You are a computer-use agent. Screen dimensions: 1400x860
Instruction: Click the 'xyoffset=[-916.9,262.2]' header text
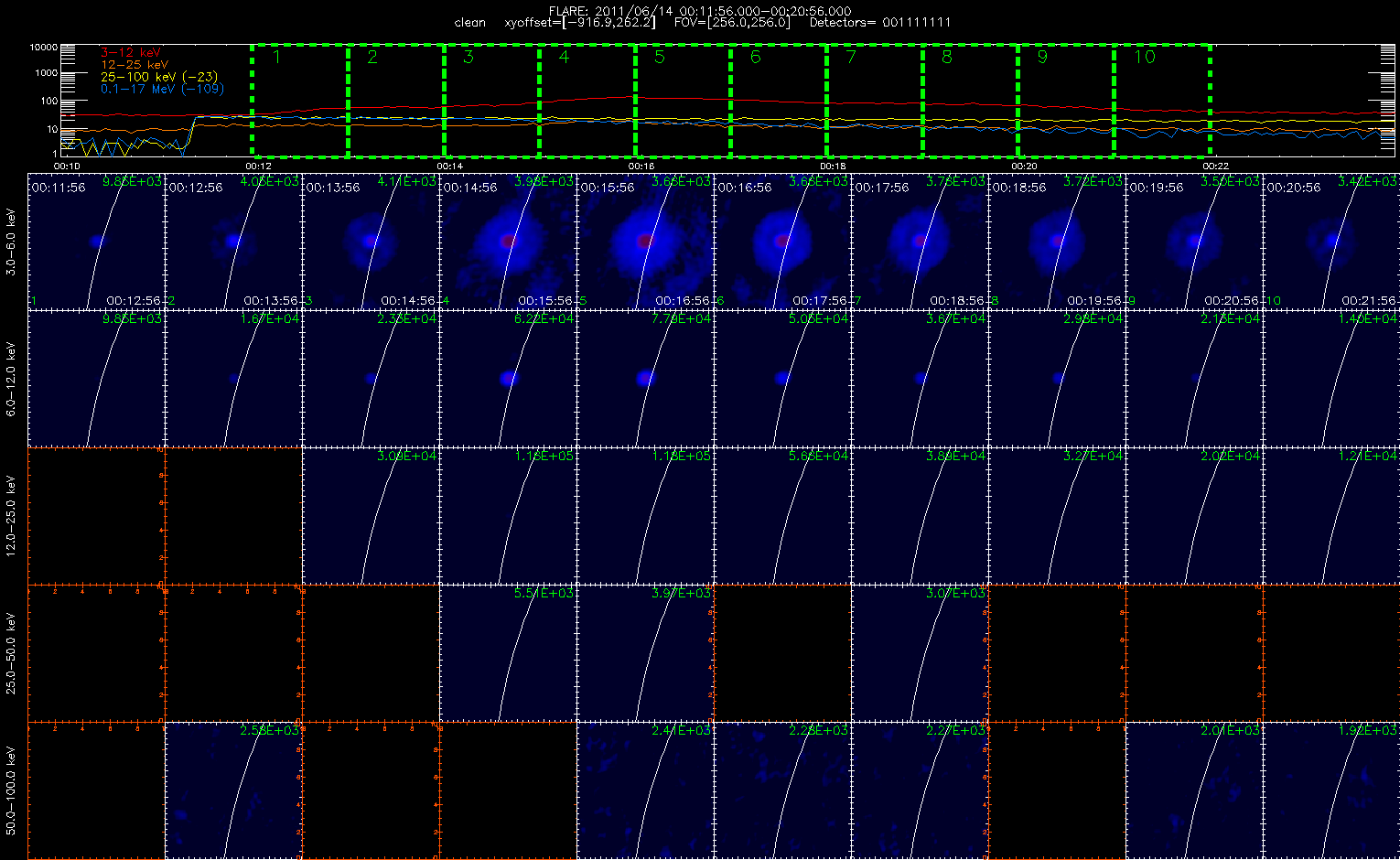(x=580, y=22)
